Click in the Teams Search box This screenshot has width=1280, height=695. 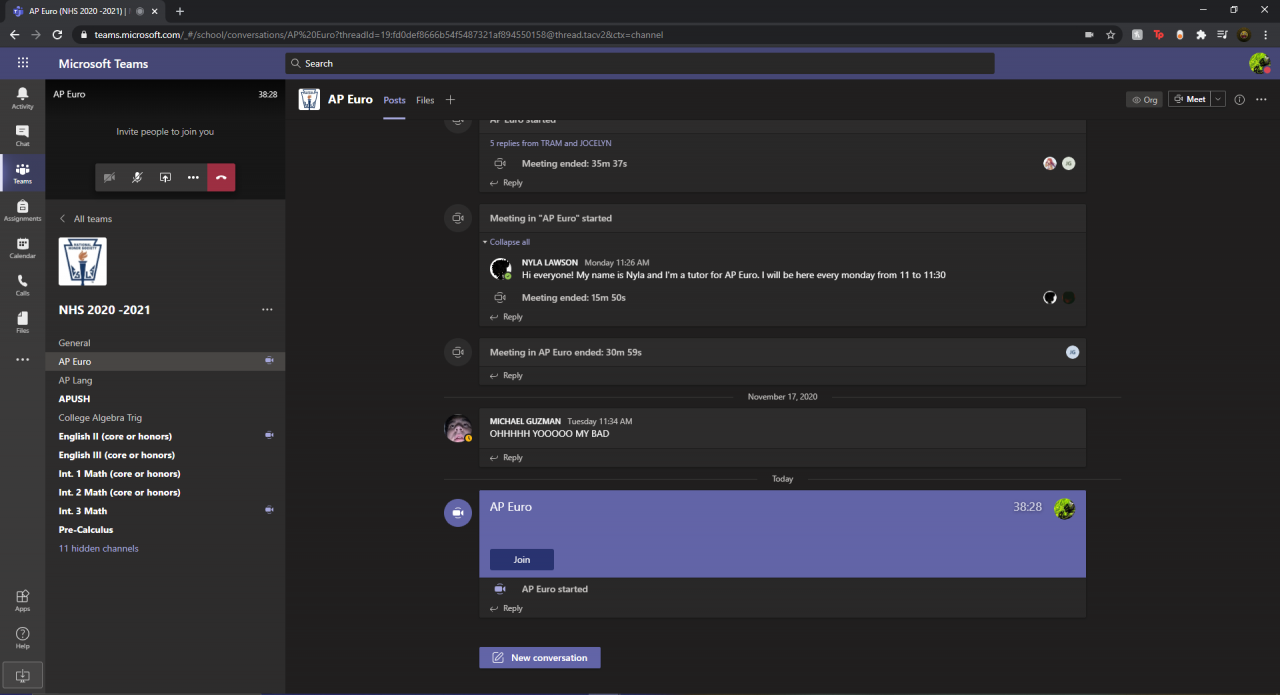pyautogui.click(x=640, y=63)
